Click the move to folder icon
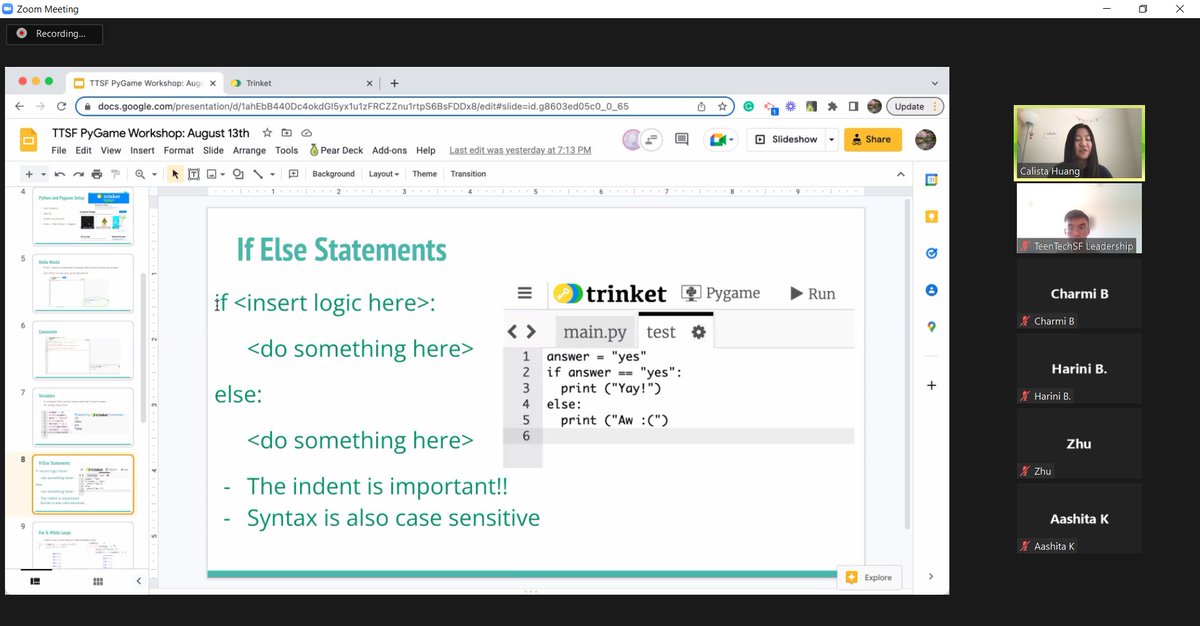Image resolution: width=1200 pixels, height=626 pixels. coord(287,133)
